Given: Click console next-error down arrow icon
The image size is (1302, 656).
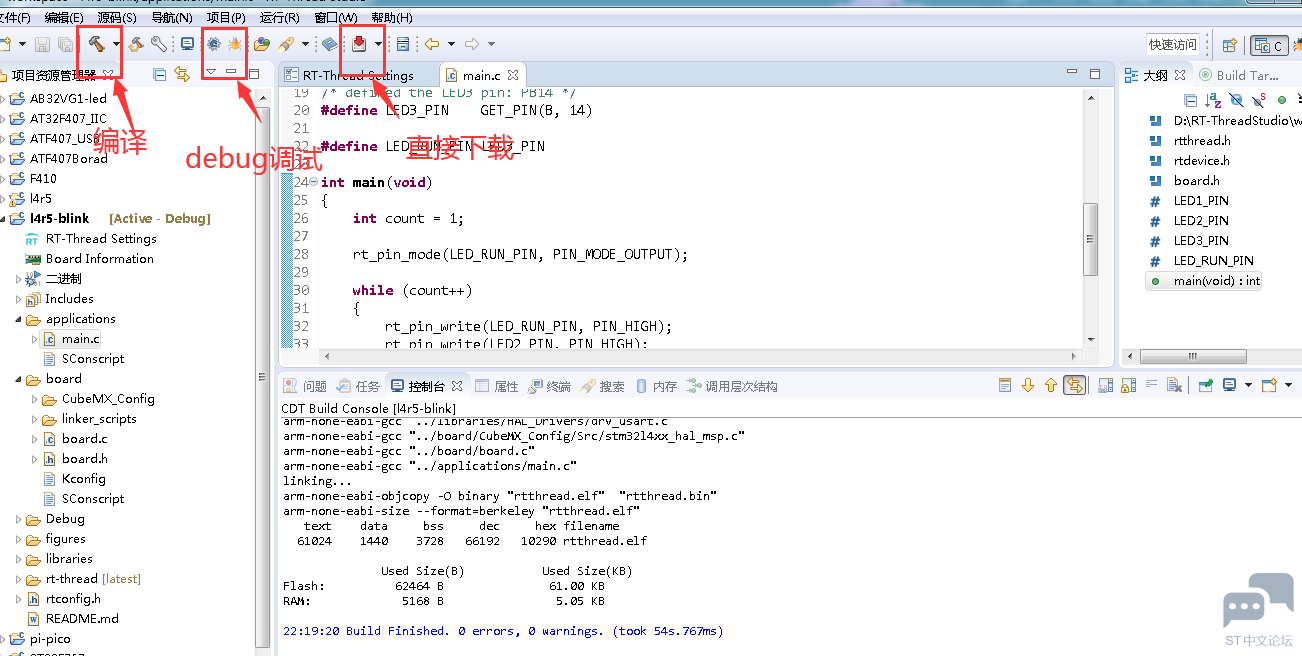Looking at the screenshot, I should [1028, 385].
